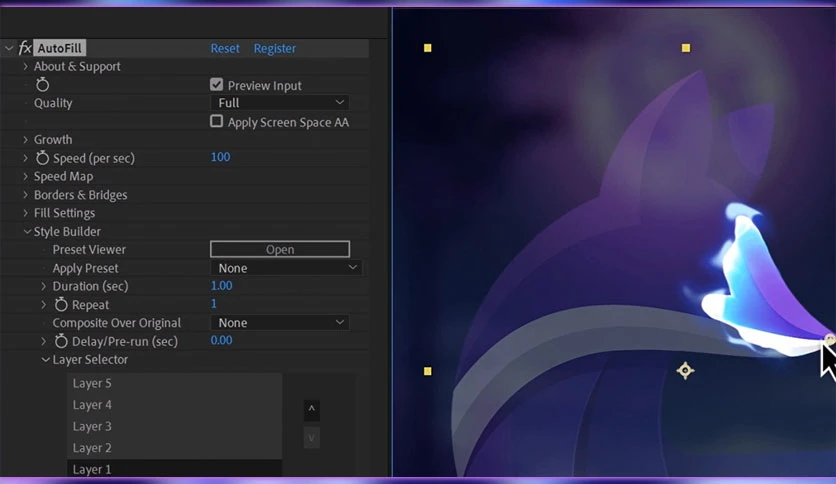Image resolution: width=836 pixels, height=484 pixels.
Task: Move Layer down with the v button
Action: 312,438
